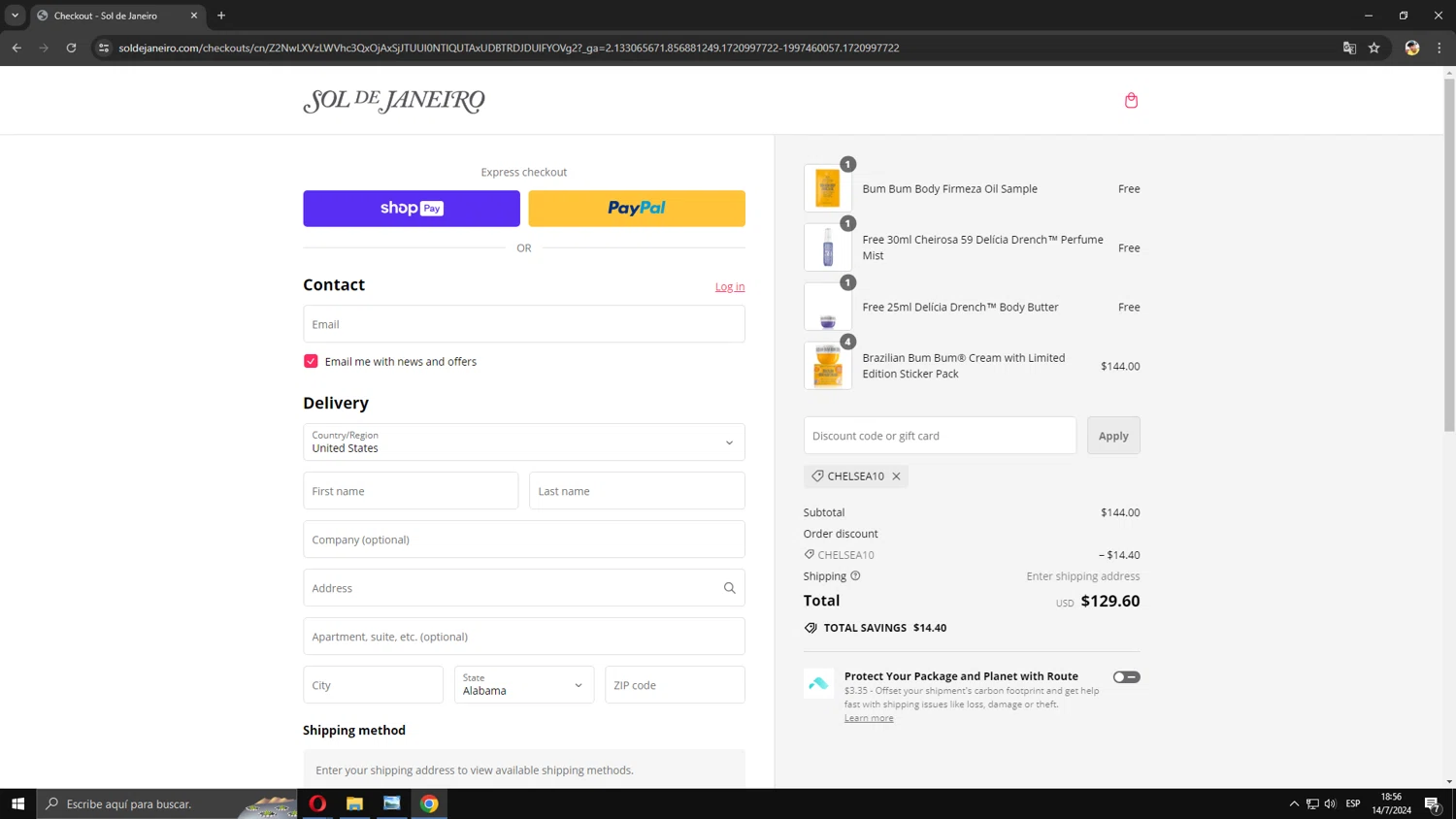The image size is (1456, 819).
Task: Click the ZIP code field
Action: click(675, 685)
